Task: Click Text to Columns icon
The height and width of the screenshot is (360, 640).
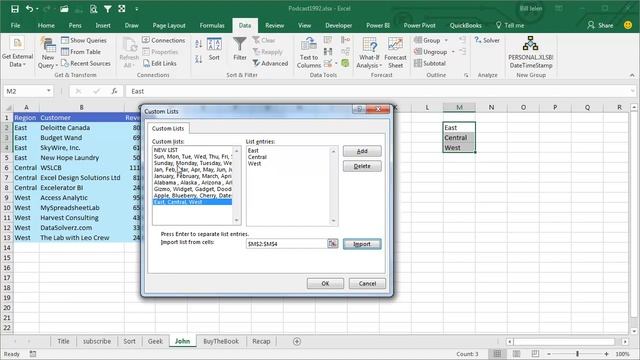Action: click(309, 53)
